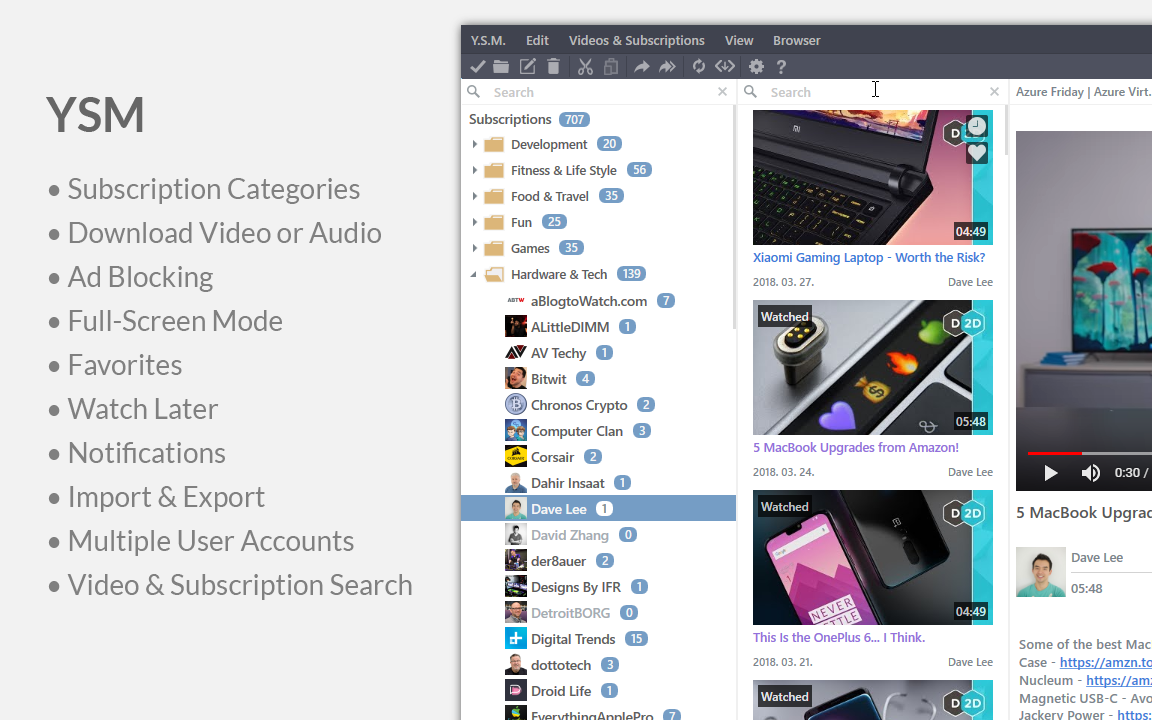
Task: Click the Computer Clan channel avatar
Action: point(516,431)
